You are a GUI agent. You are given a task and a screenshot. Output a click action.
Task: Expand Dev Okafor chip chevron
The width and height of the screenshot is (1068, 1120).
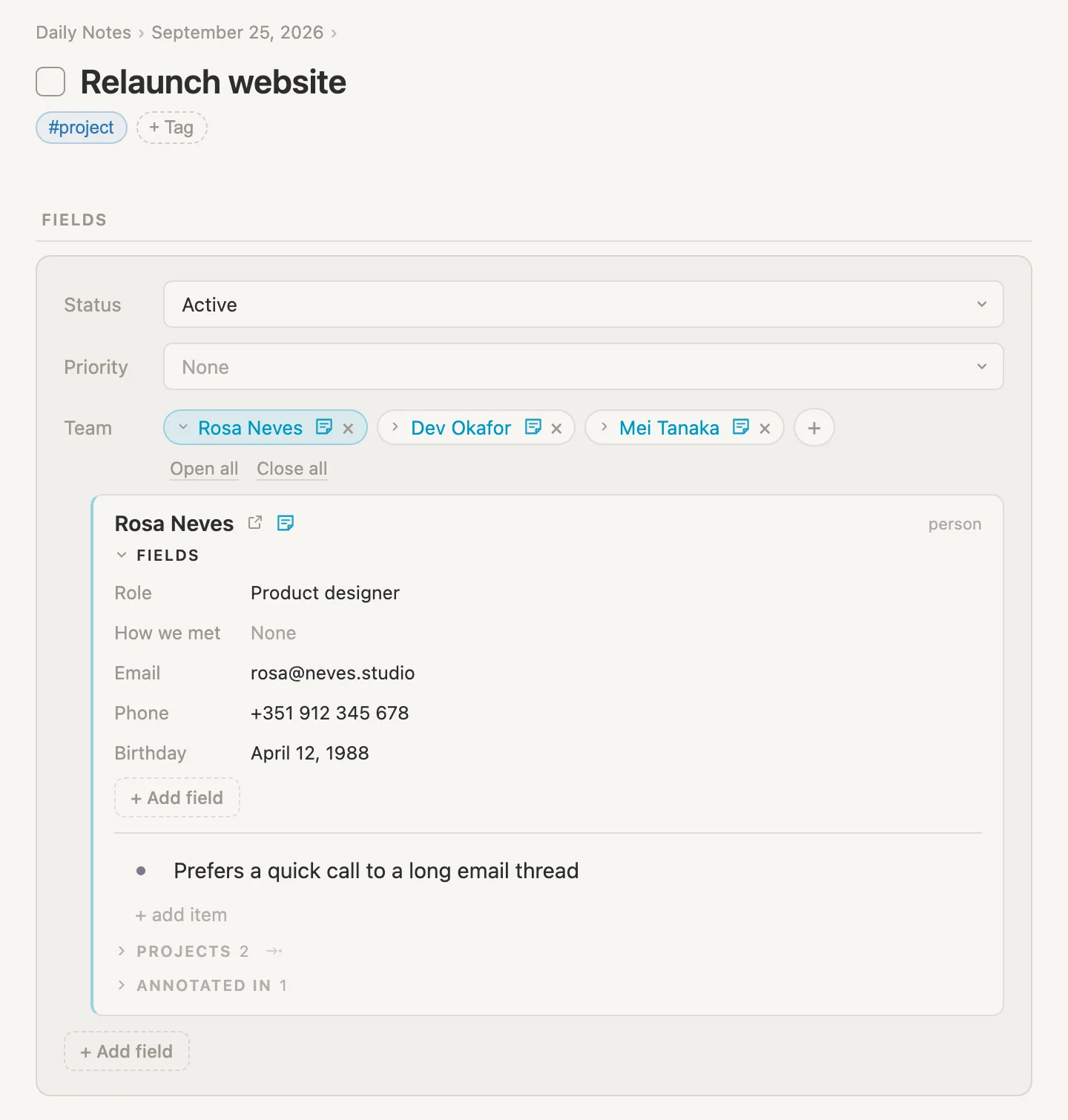tap(395, 427)
